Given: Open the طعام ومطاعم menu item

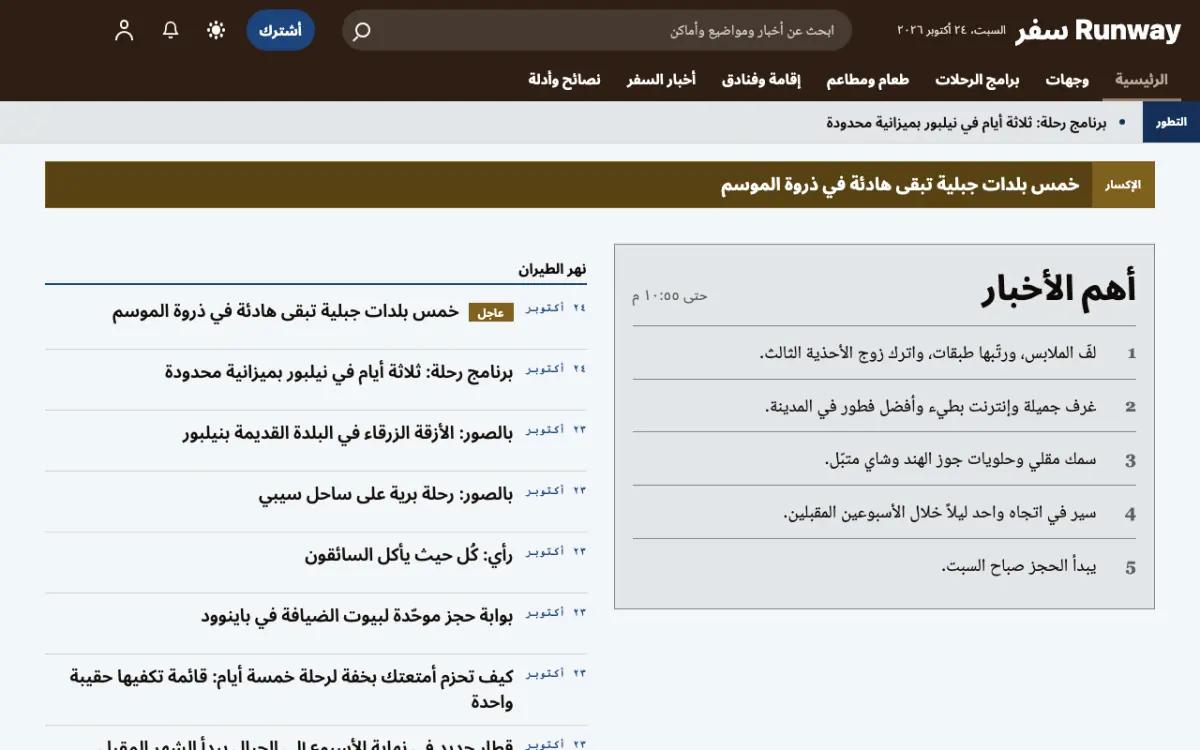Looking at the screenshot, I should 868,80.
